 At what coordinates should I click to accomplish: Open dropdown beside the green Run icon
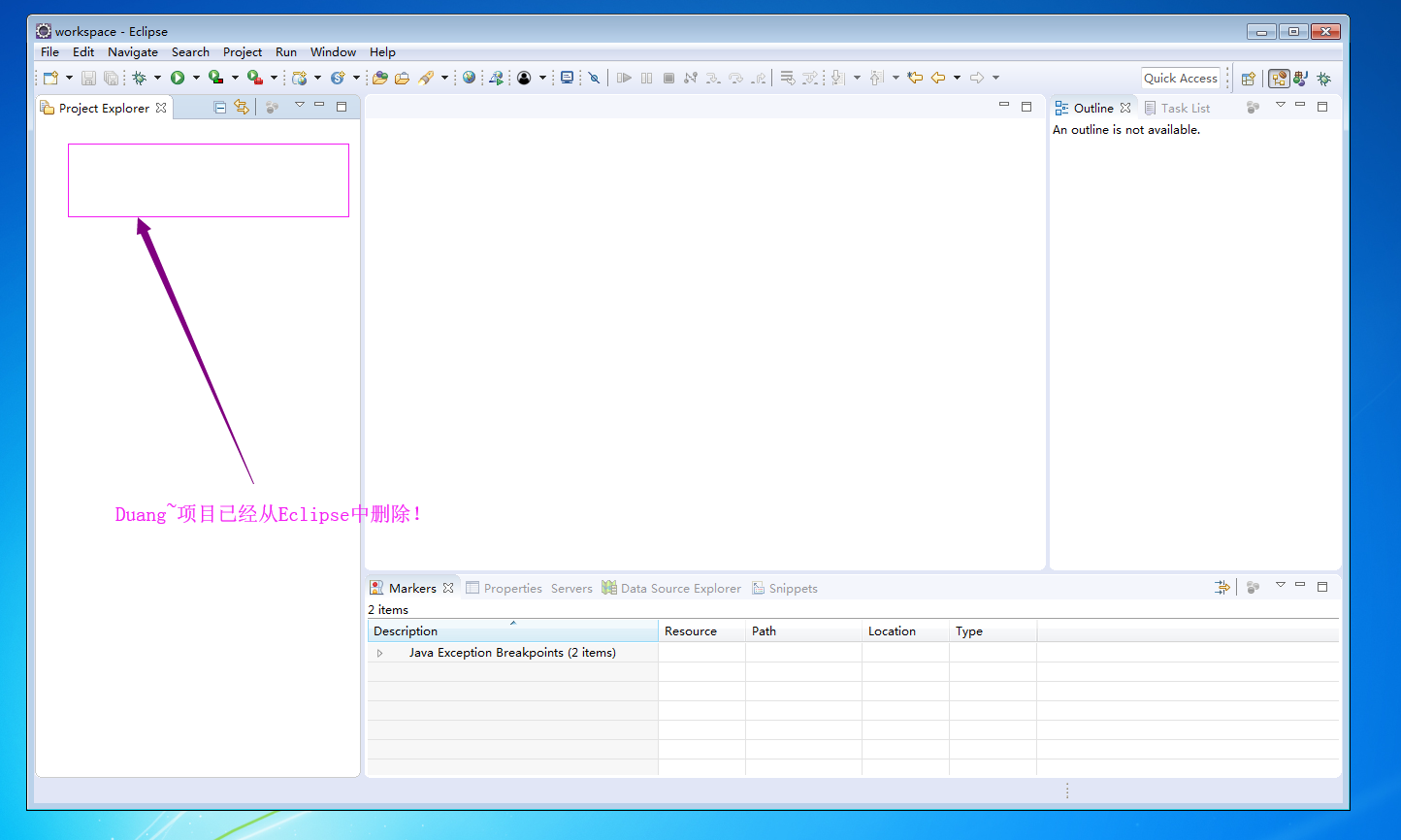point(196,78)
